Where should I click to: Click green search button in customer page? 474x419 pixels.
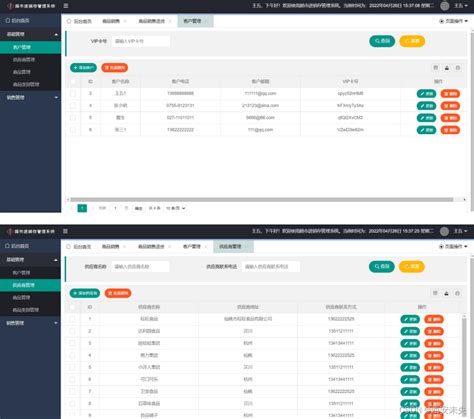382,41
